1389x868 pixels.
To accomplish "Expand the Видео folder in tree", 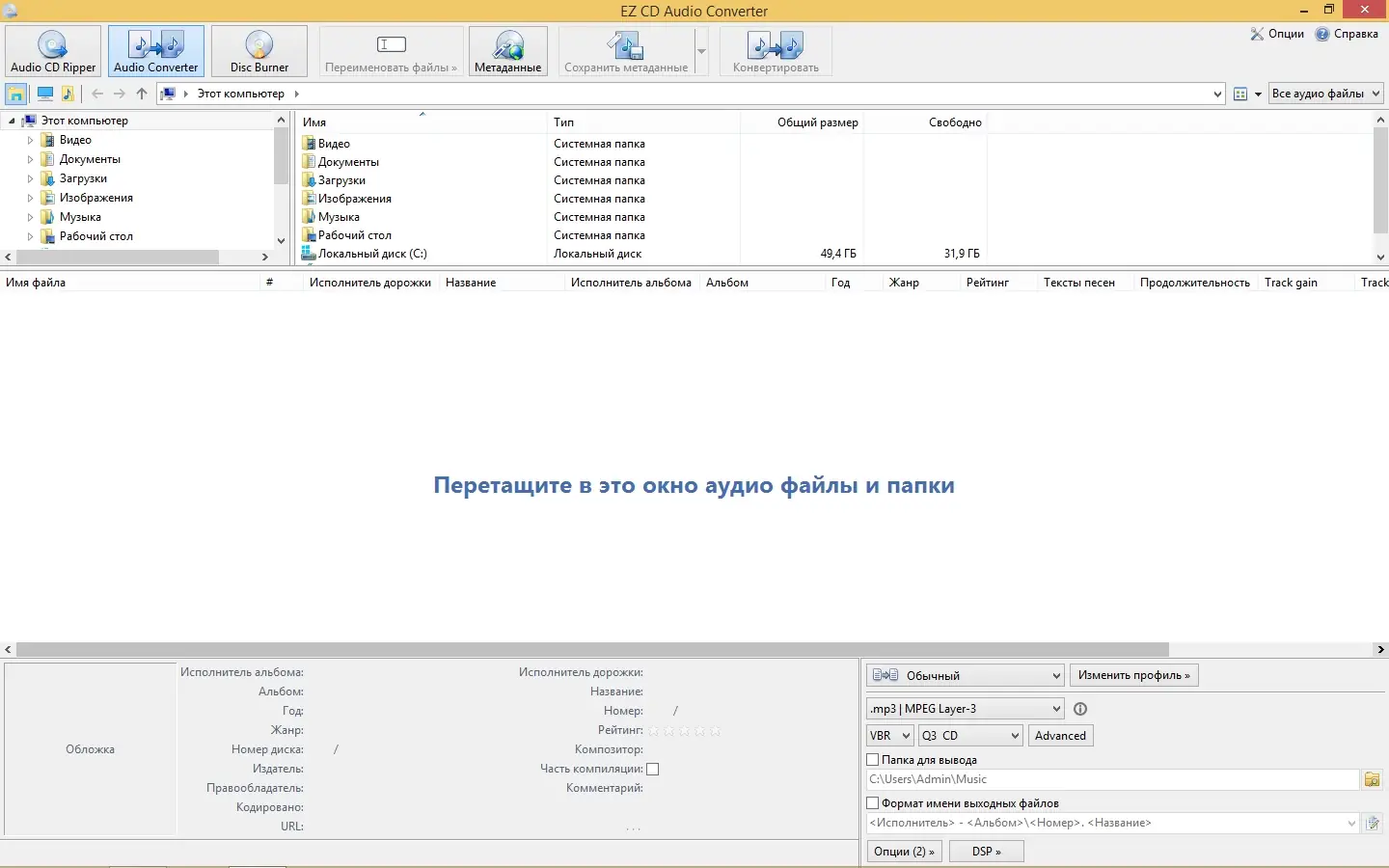I will tap(30, 140).
